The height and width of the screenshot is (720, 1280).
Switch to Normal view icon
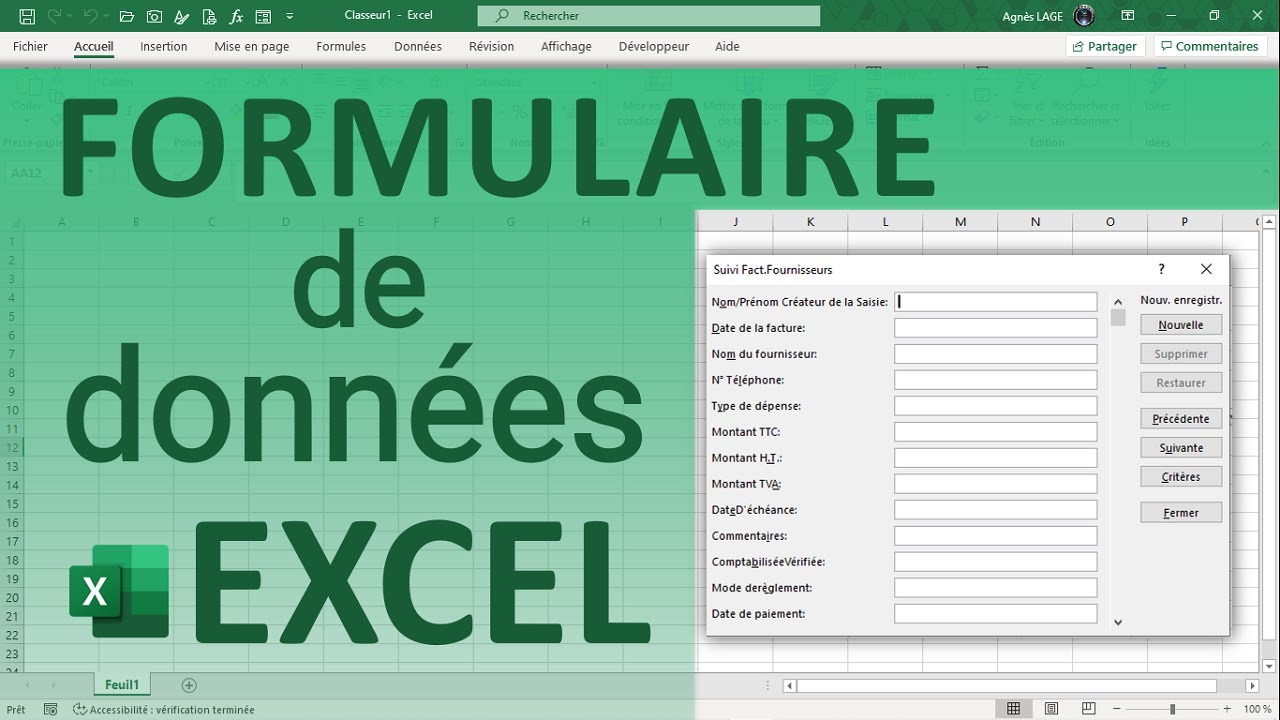(x=1013, y=709)
